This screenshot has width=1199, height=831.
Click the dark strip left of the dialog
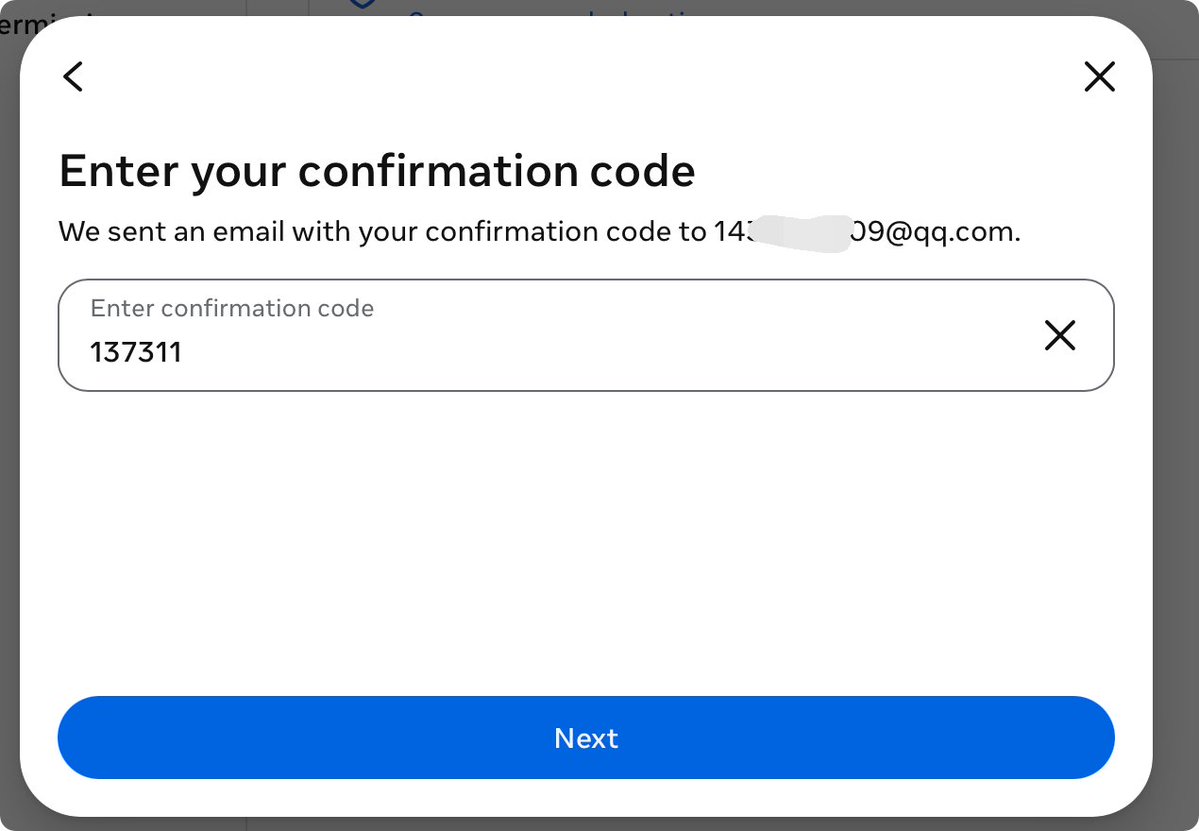[9, 428]
